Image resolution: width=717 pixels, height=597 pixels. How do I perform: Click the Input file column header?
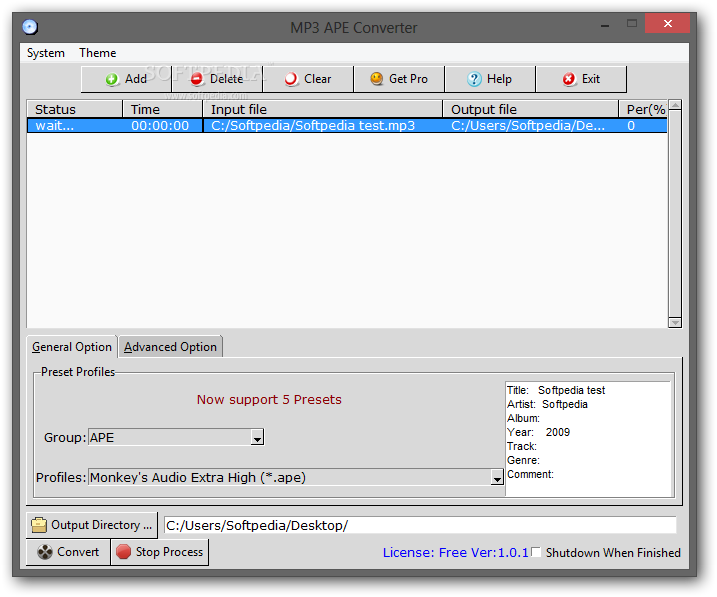tap(322, 109)
